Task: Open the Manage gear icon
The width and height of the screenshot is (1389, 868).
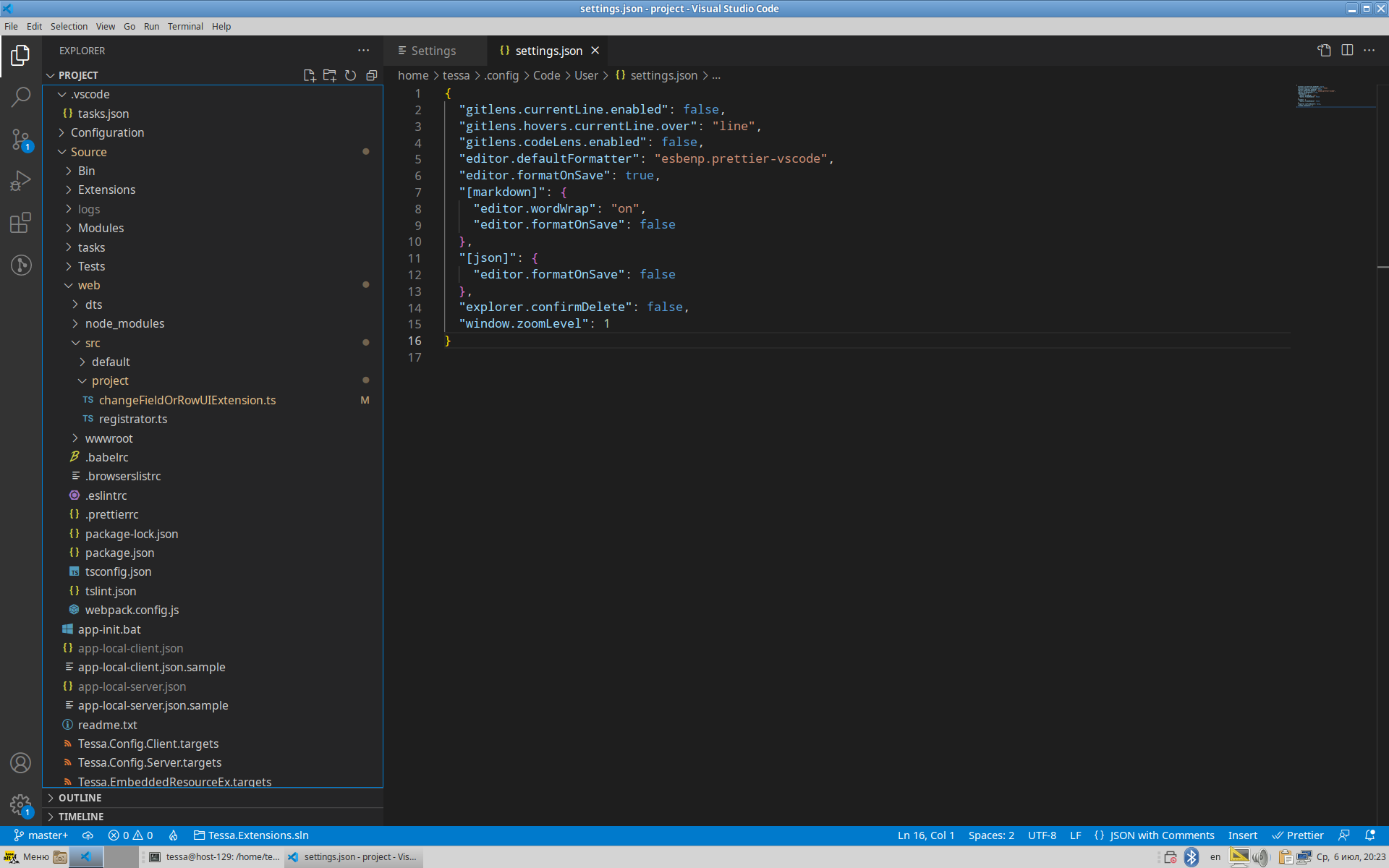Action: 21,804
